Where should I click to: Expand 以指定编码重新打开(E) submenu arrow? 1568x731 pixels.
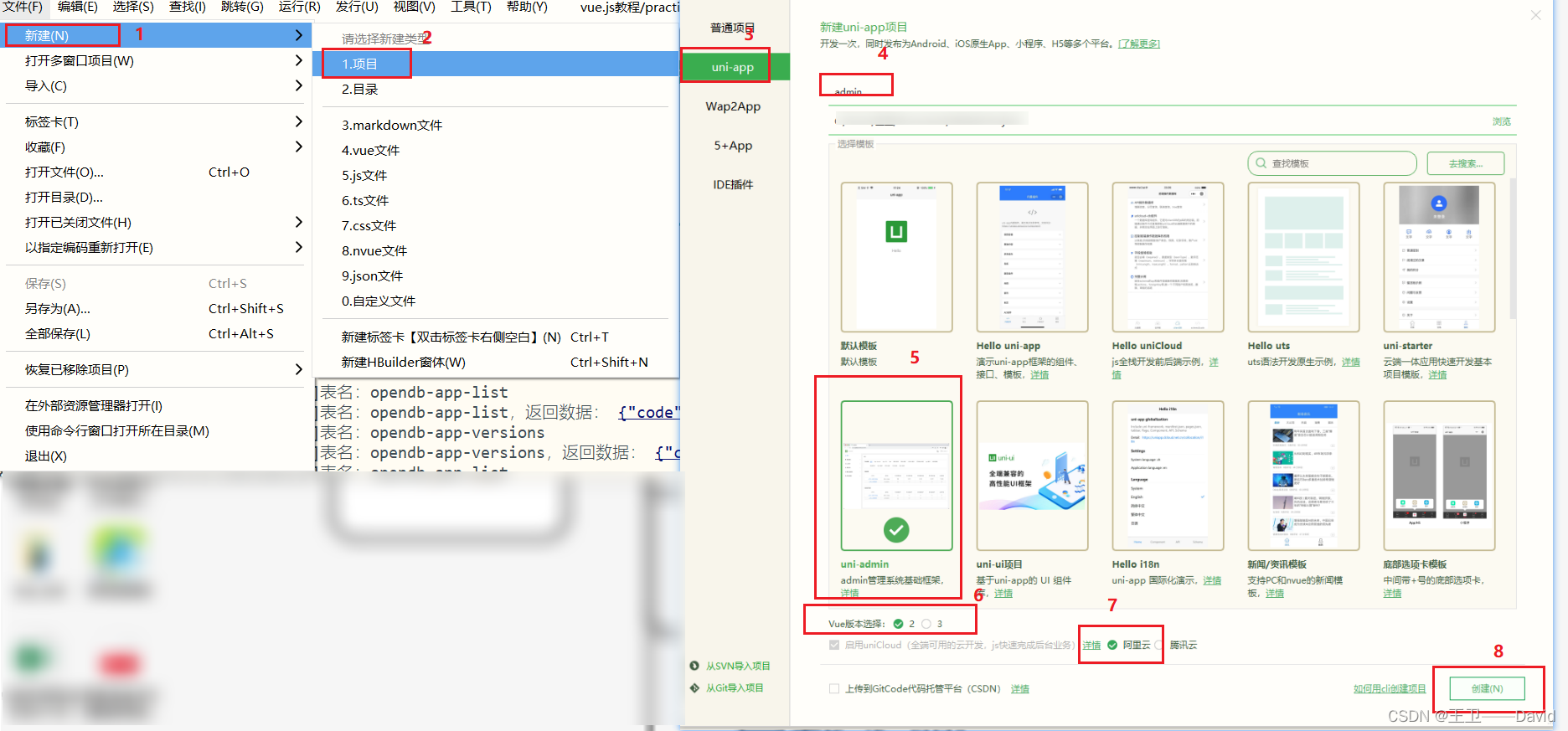point(298,247)
